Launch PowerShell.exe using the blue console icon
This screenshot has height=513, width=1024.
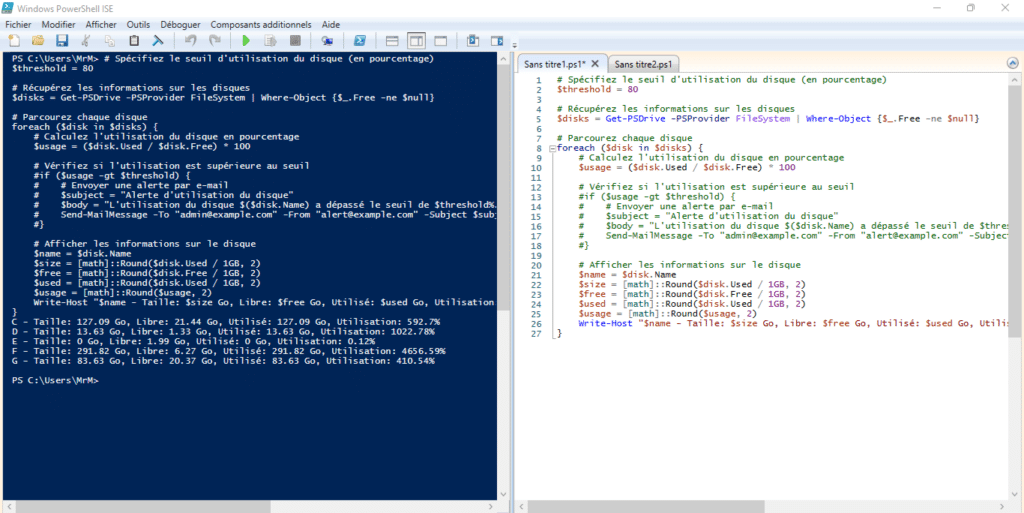356,41
